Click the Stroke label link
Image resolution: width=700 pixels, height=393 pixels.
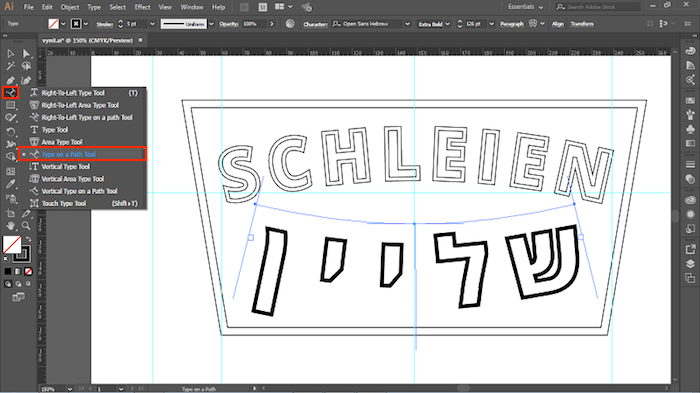[104, 24]
